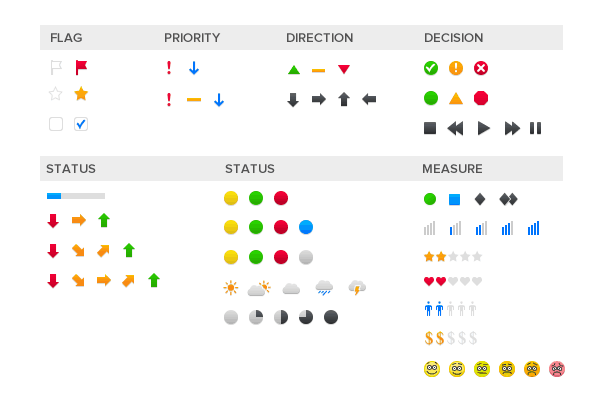Click the red X circle icon
Screen dimensions: 600x400
481,68
